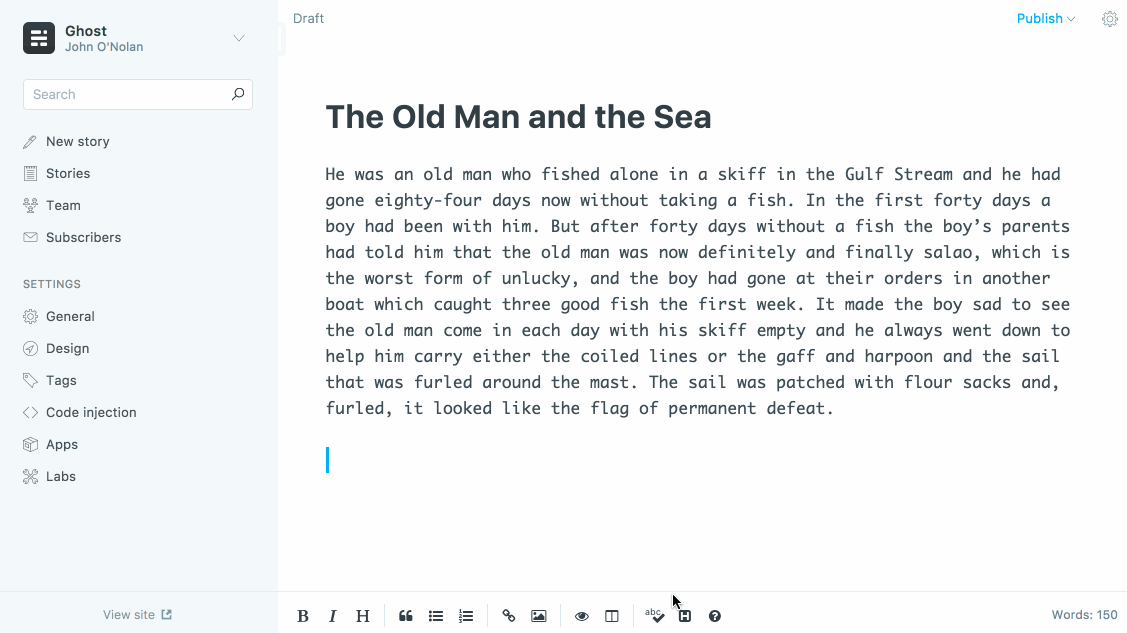The width and height of the screenshot is (1127, 633).
Task: Expand the Ghost account menu chevron
Action: click(x=239, y=38)
